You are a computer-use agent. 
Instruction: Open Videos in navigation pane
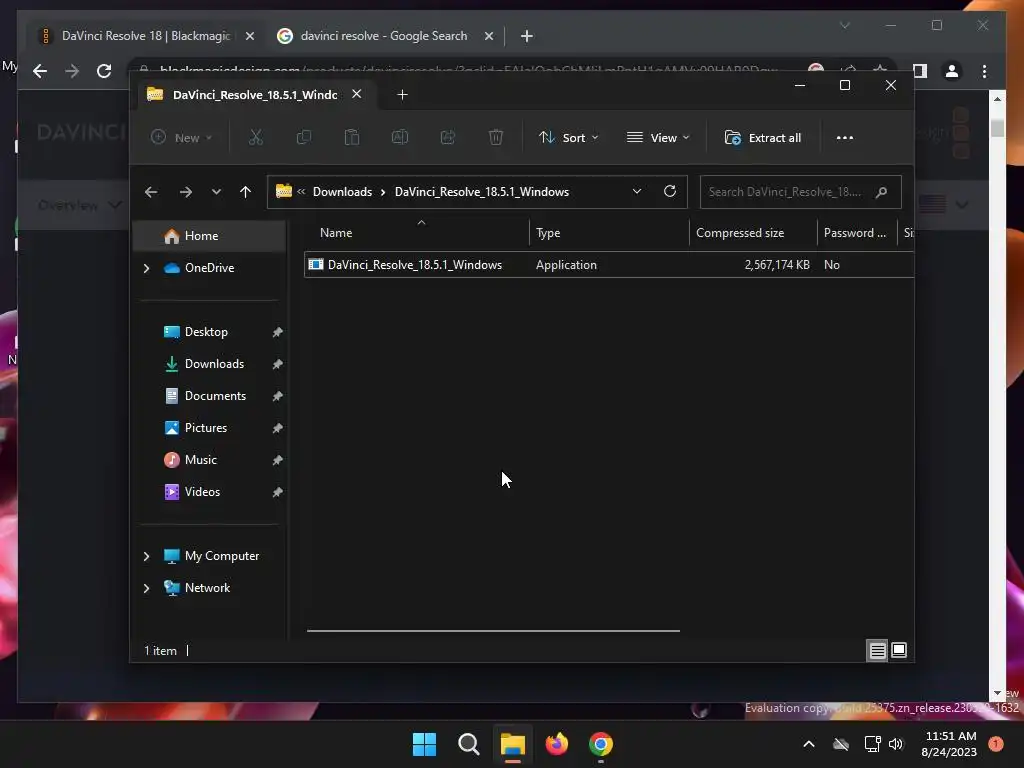209,492
